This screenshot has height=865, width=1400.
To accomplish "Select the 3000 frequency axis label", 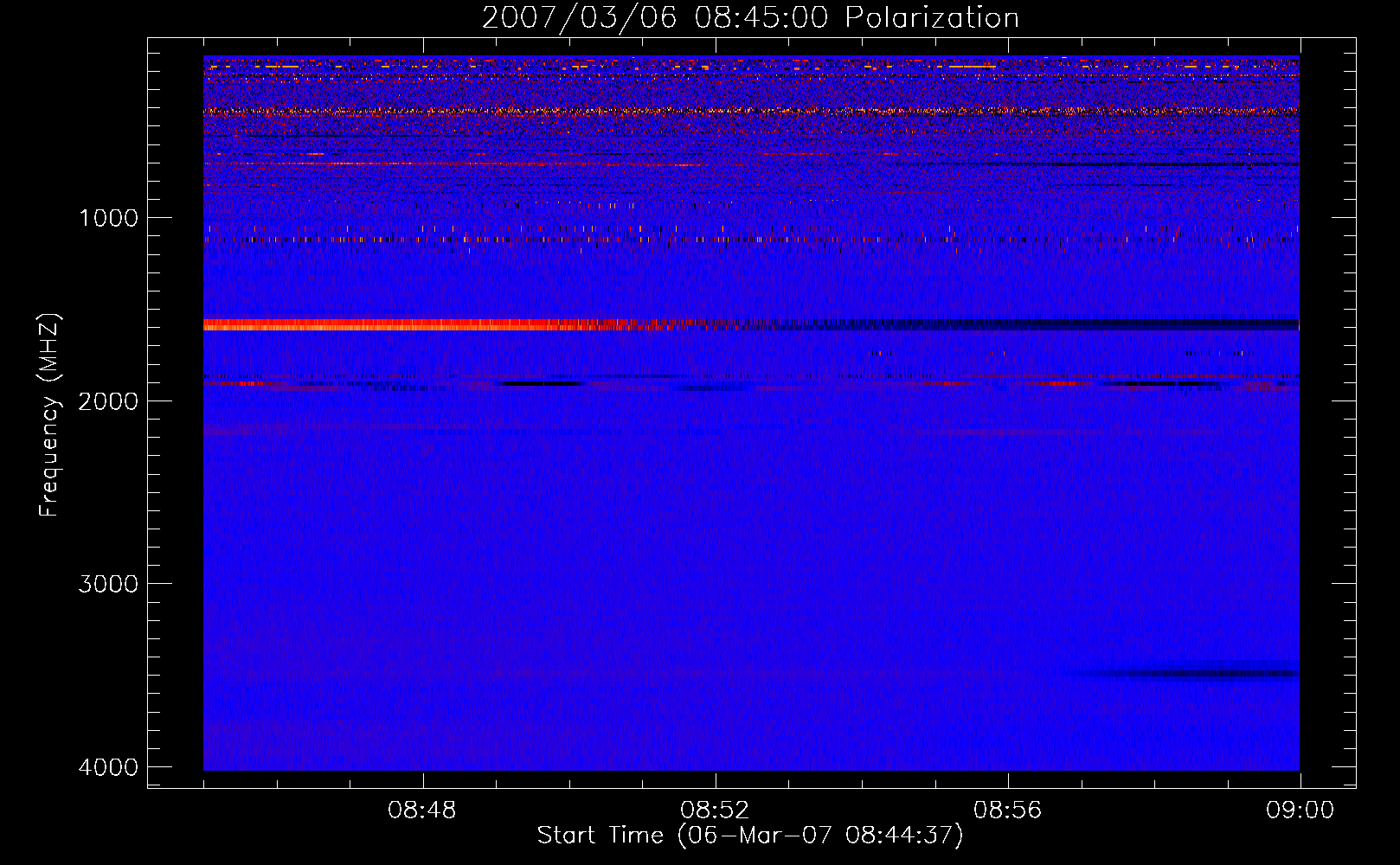I will 108,584.
